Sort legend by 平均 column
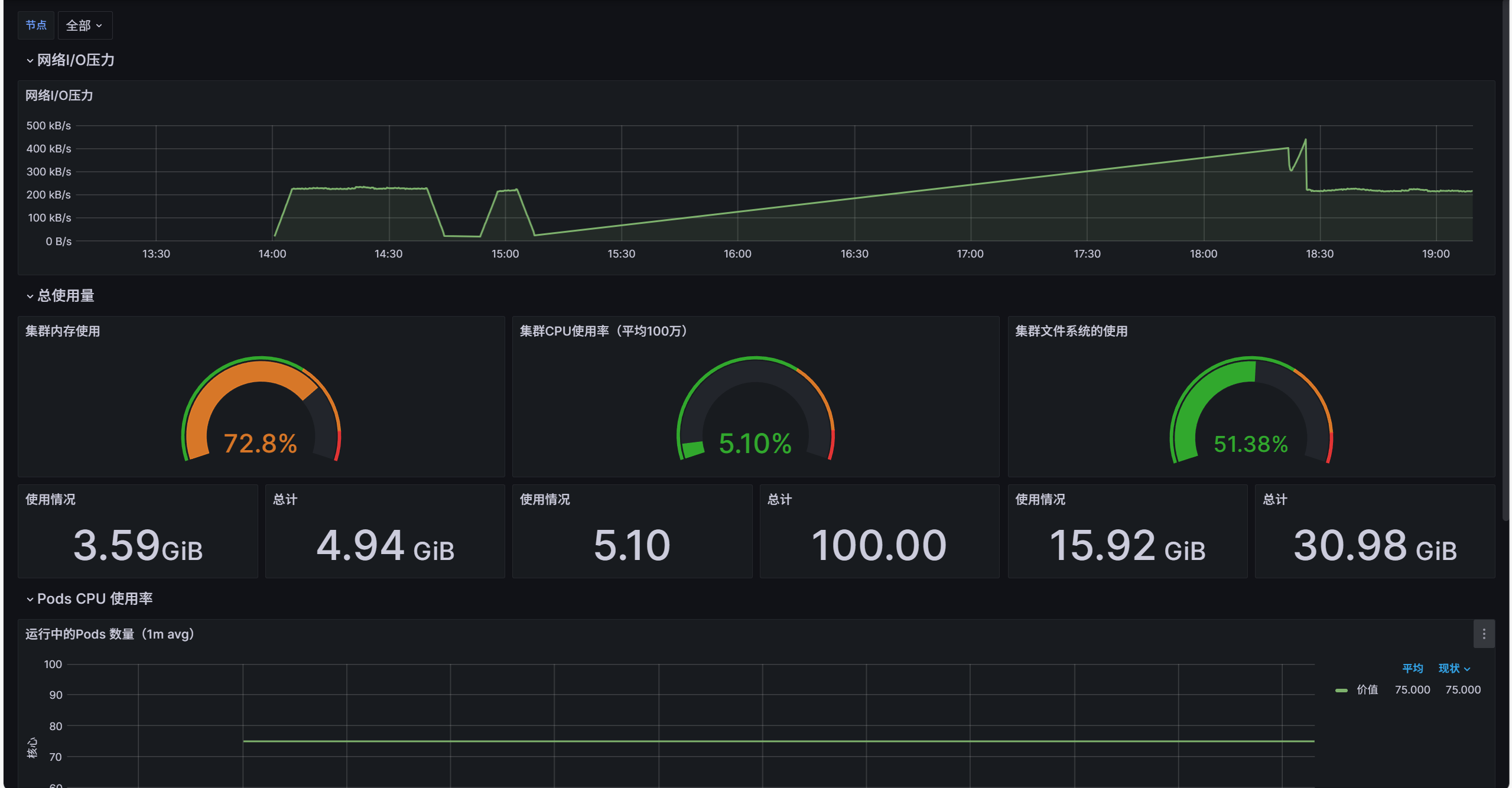 [x=1412, y=668]
